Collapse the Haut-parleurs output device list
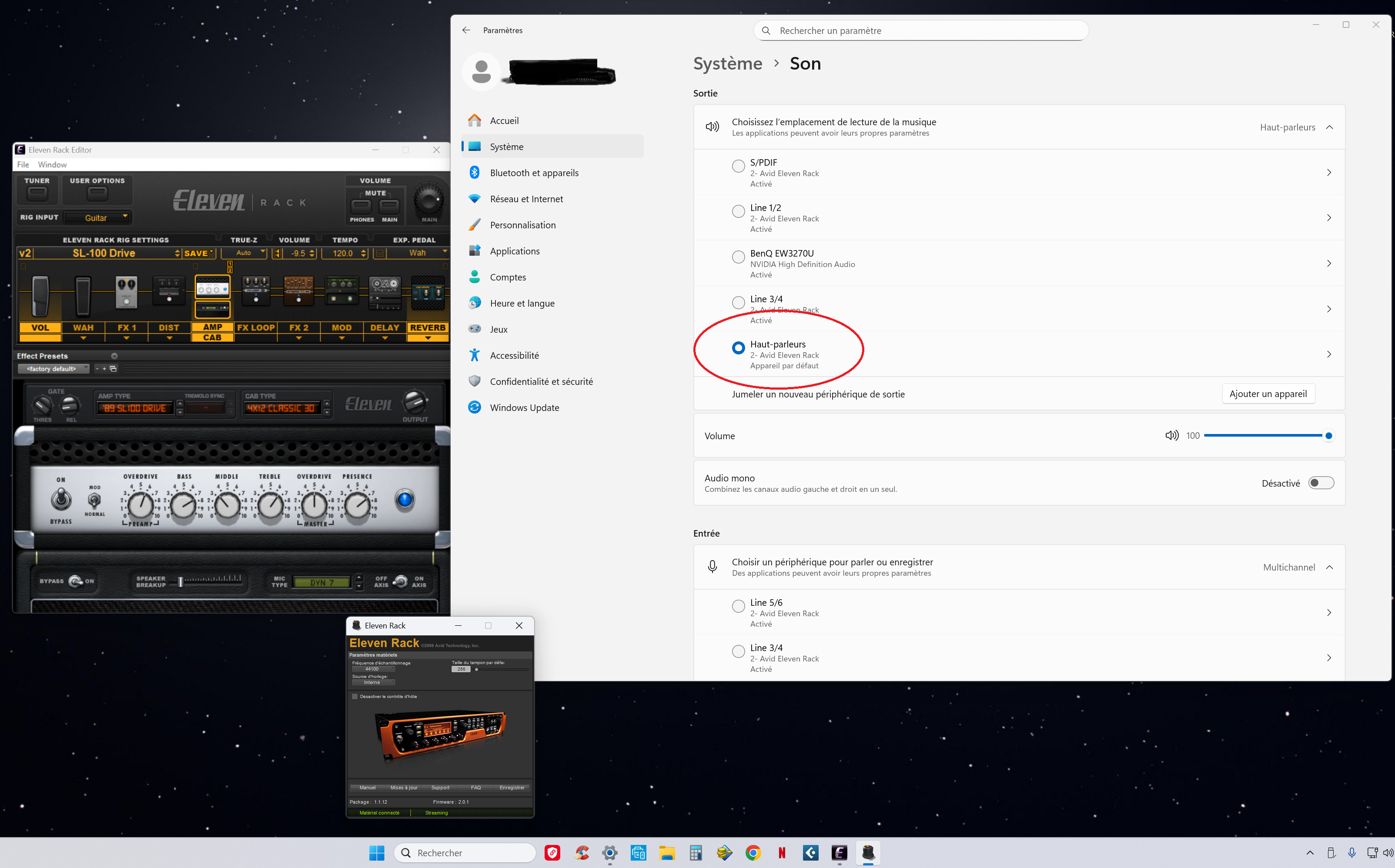The width and height of the screenshot is (1395, 868). 1330,127
